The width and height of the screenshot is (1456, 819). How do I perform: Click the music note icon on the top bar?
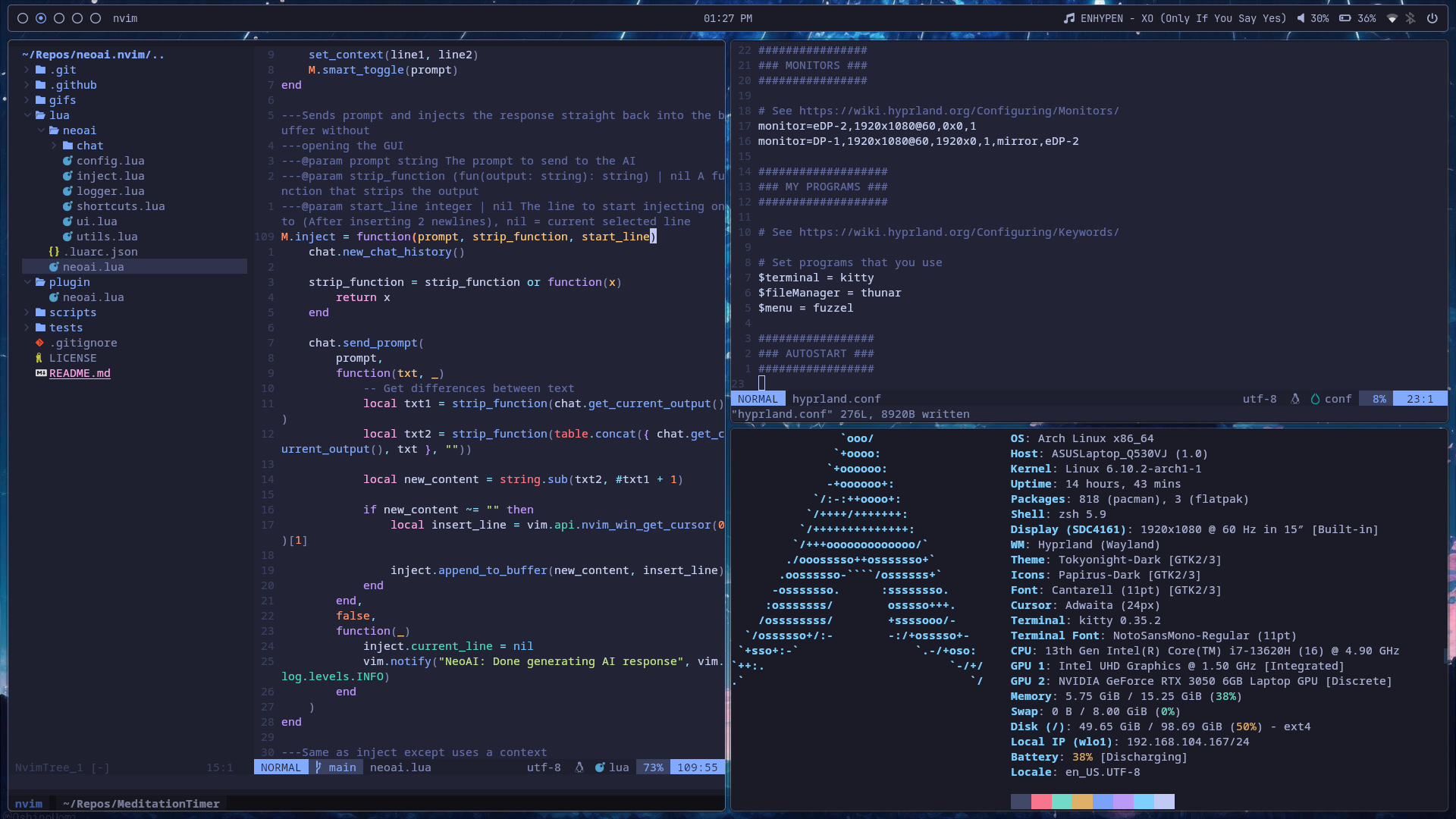pos(1069,18)
